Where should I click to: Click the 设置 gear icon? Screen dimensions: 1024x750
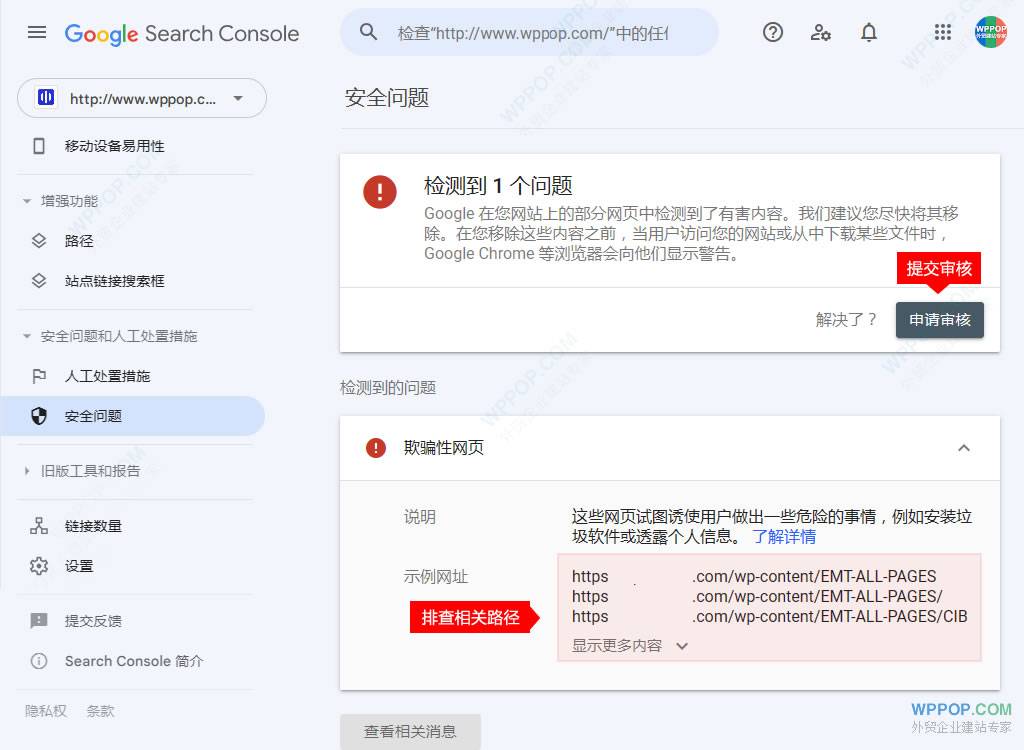coord(39,566)
